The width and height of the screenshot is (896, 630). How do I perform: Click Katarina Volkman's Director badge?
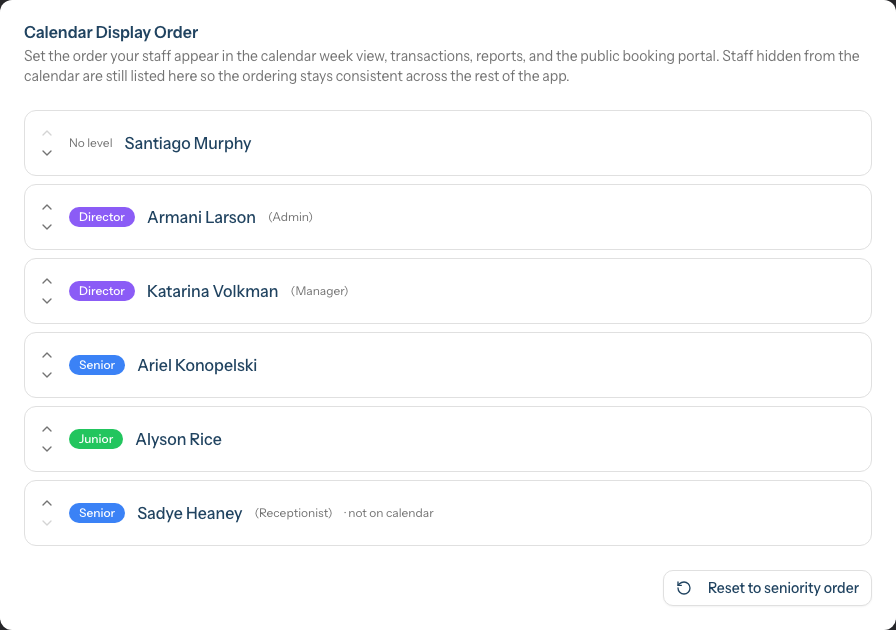(x=102, y=291)
